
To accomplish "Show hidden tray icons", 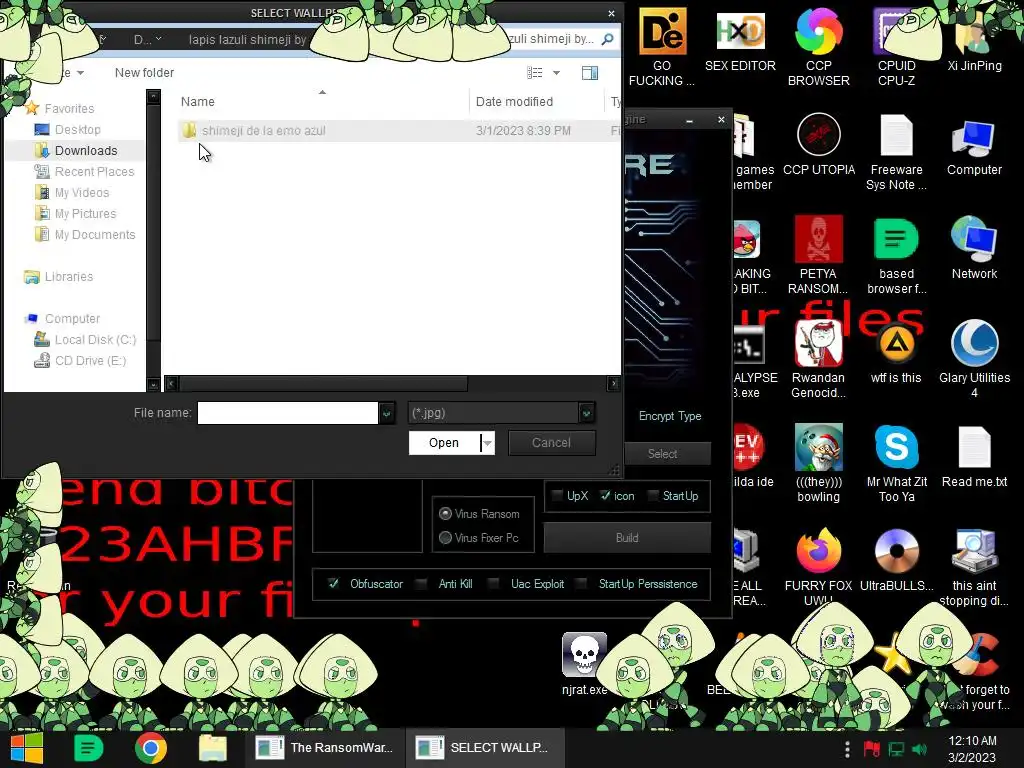I will (x=847, y=749).
